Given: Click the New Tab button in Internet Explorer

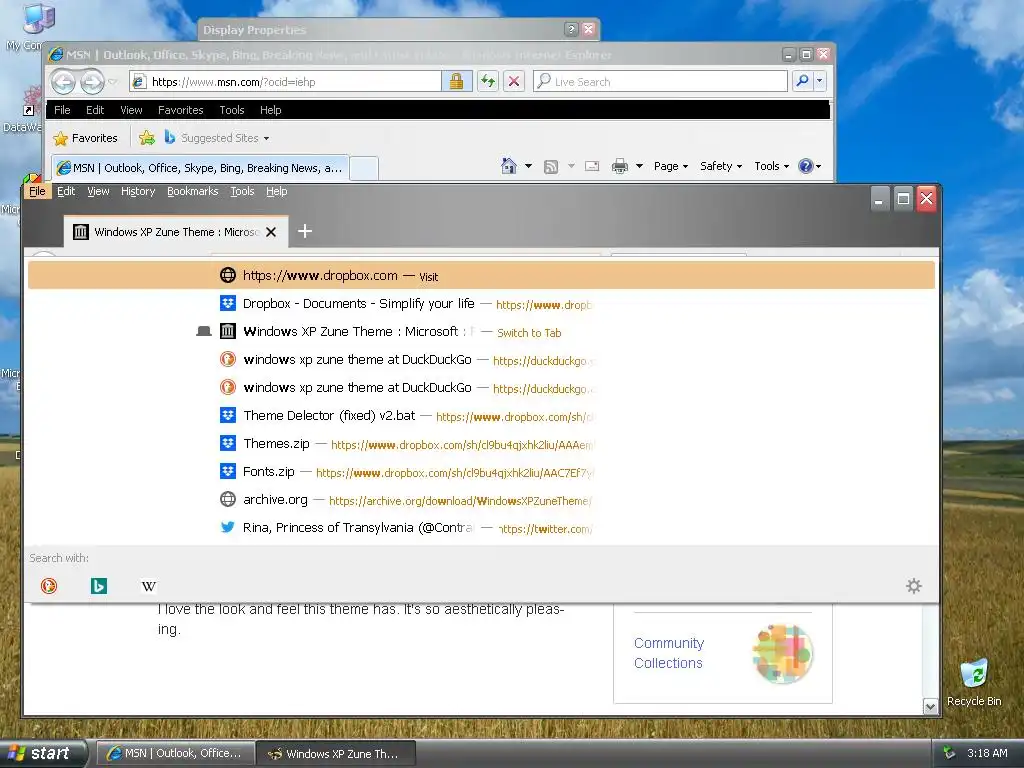Looking at the screenshot, I should (364, 168).
